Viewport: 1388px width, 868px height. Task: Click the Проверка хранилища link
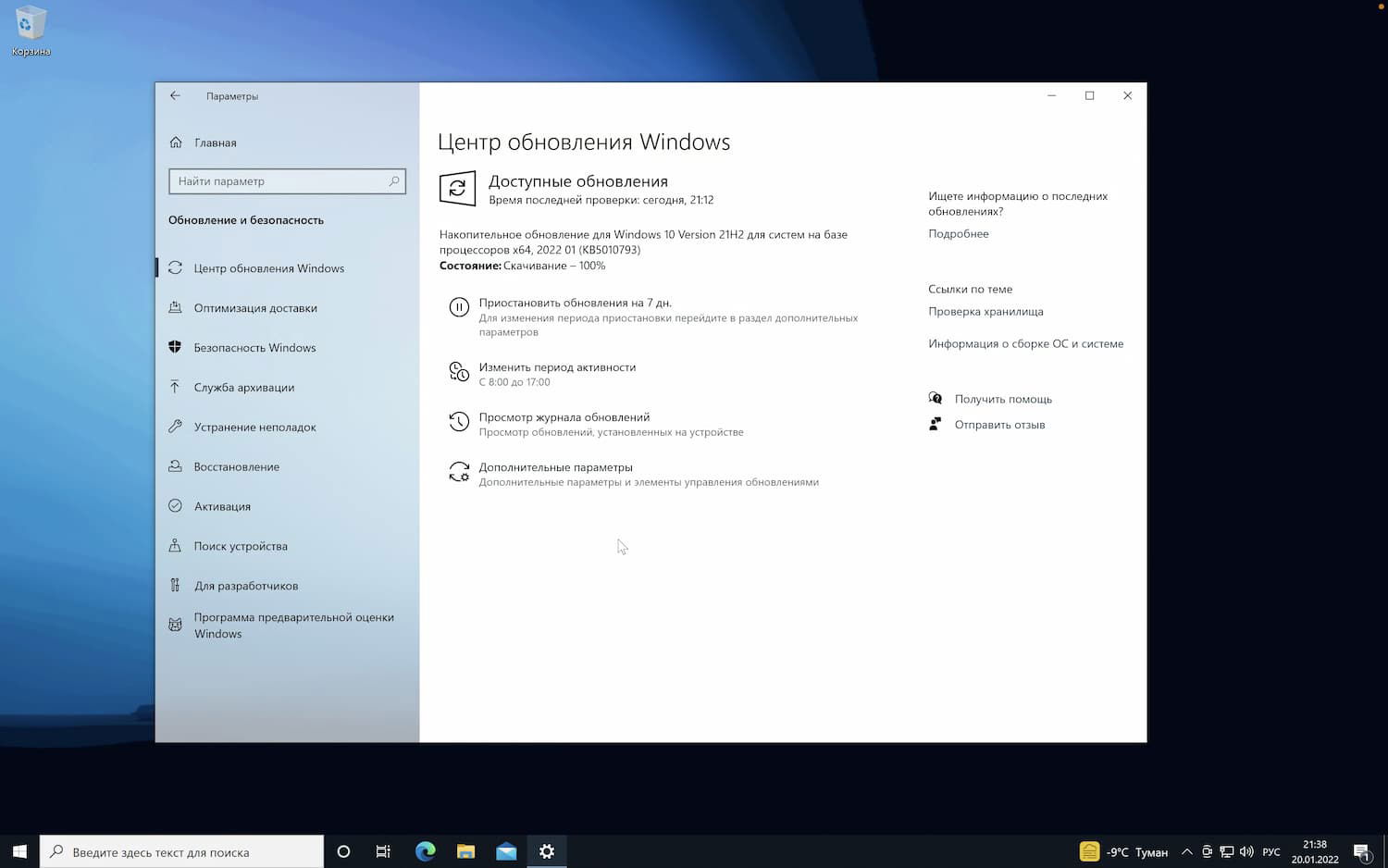pos(985,312)
